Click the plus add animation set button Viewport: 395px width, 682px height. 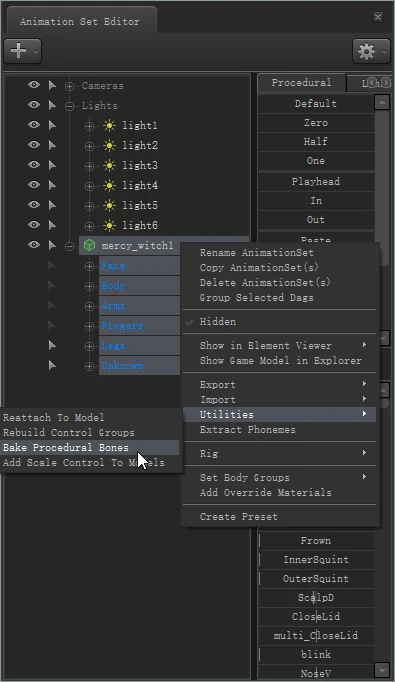(x=23, y=51)
